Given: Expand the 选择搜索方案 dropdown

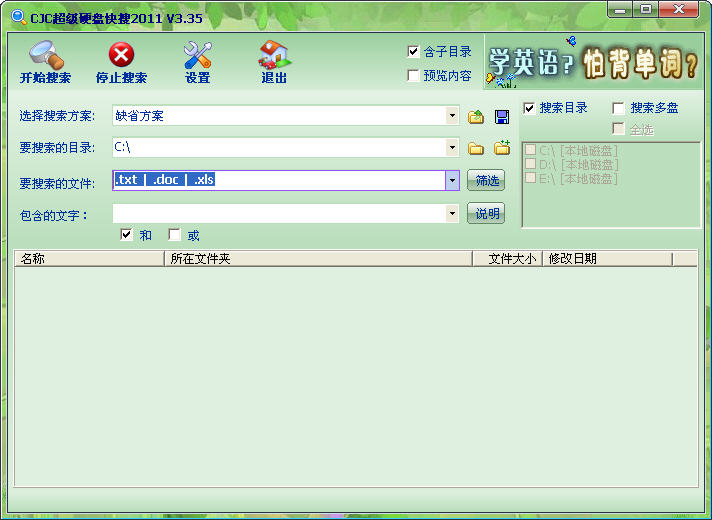Looking at the screenshot, I should point(452,116).
